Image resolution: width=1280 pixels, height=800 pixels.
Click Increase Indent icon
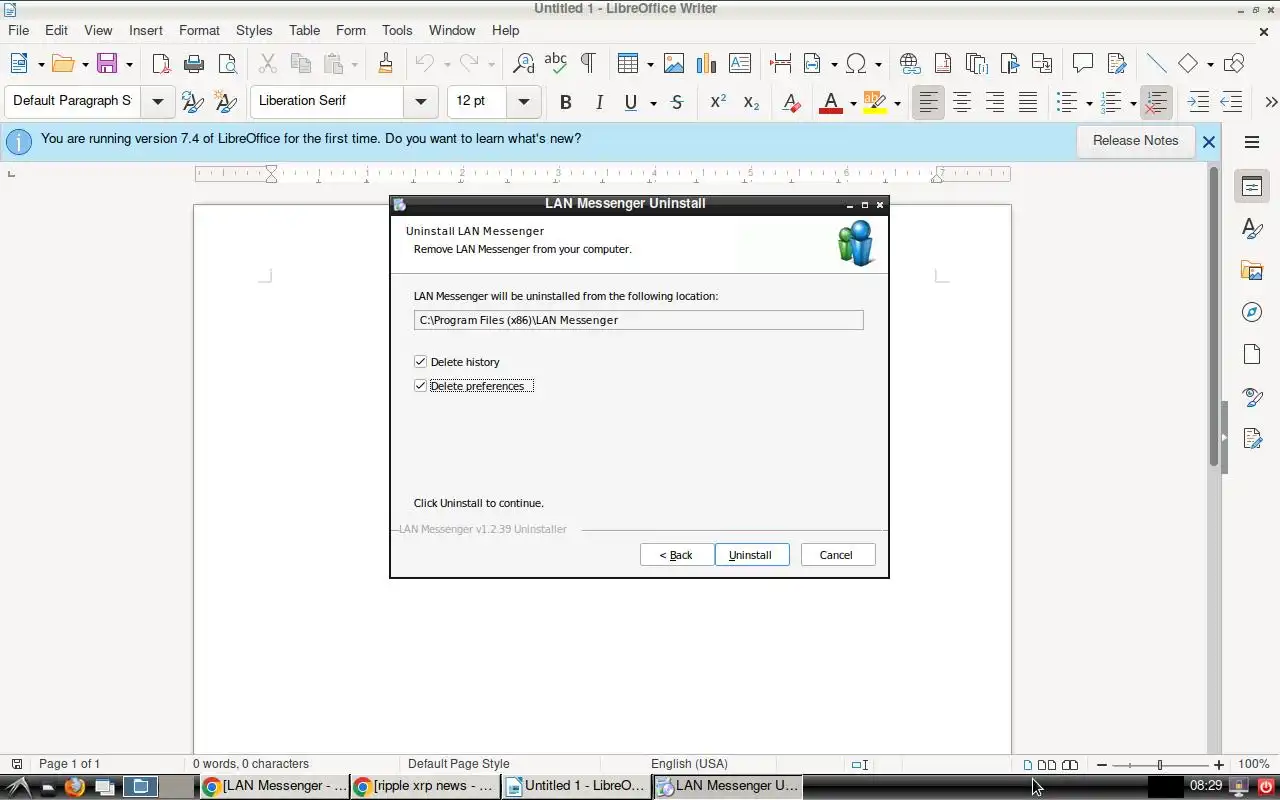click(x=1198, y=102)
